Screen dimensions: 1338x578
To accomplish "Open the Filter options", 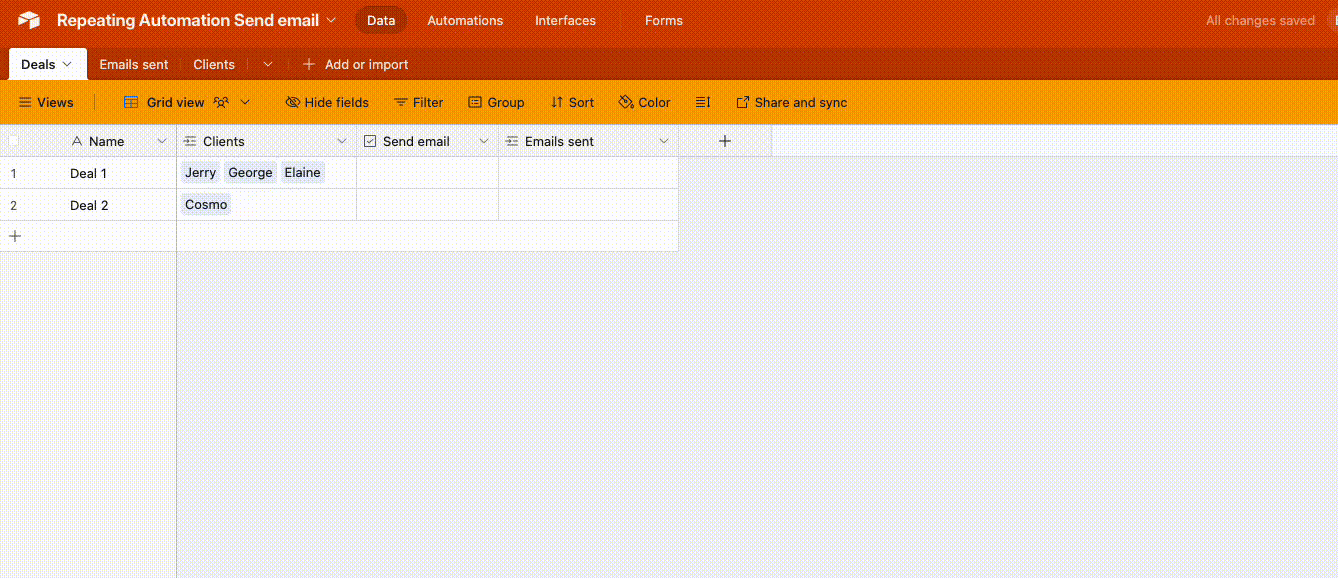I will pyautogui.click(x=418, y=102).
